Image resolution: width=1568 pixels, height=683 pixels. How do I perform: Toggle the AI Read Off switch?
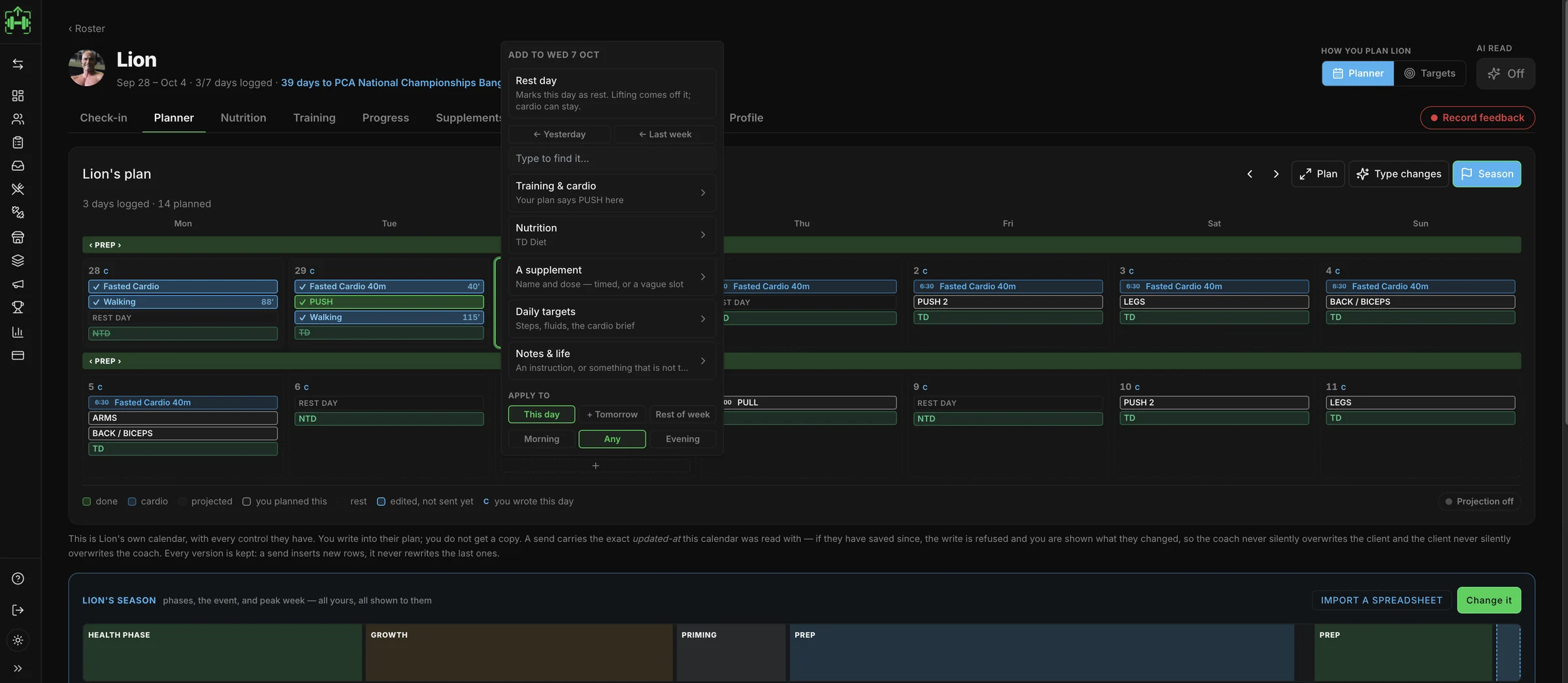[x=1505, y=74]
